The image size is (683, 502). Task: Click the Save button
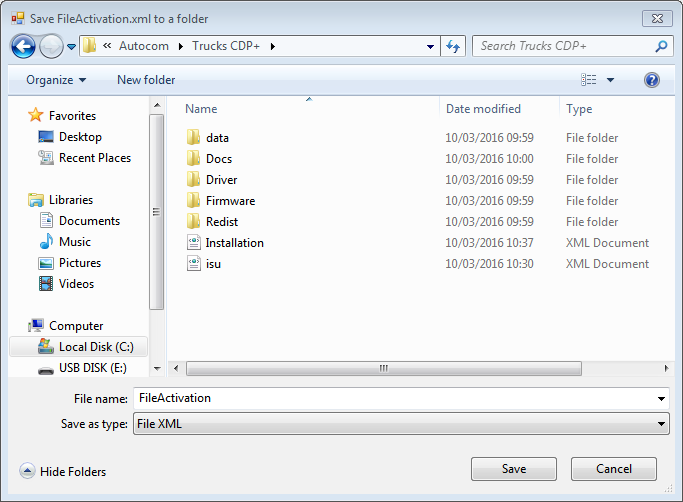click(x=514, y=469)
